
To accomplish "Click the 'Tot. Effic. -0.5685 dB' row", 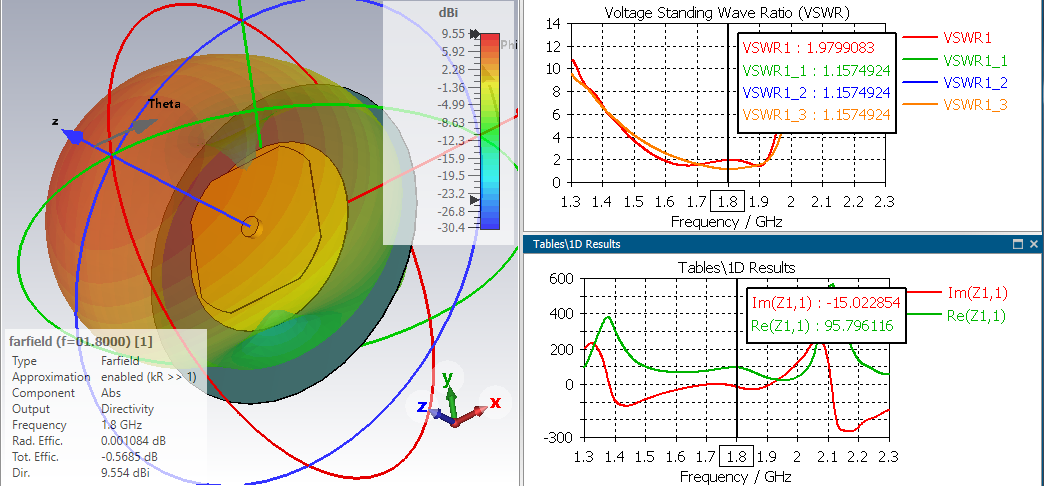I will pos(85,457).
